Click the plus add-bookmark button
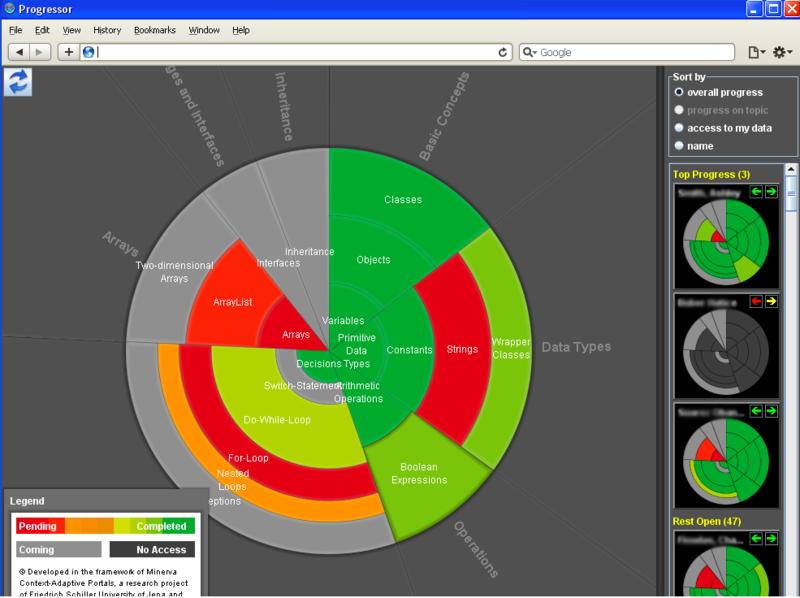The height and width of the screenshot is (598, 800). tap(69, 52)
